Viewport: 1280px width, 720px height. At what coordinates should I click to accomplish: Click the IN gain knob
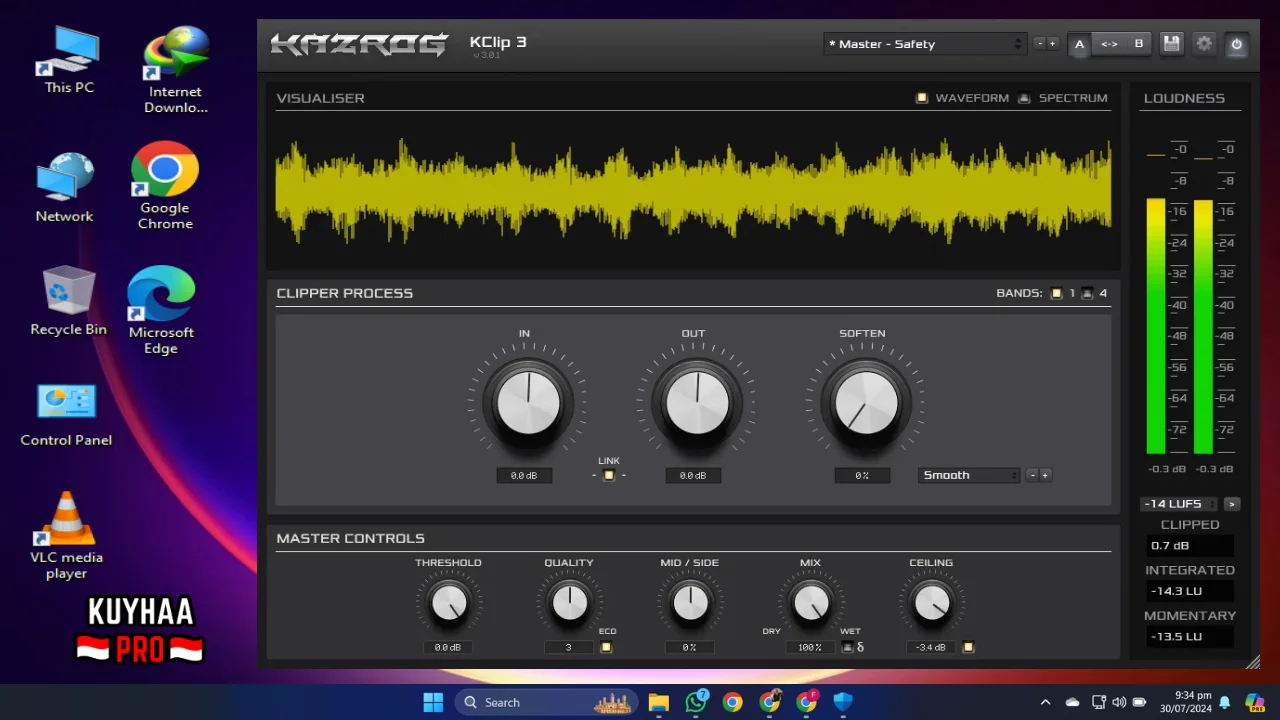[528, 403]
